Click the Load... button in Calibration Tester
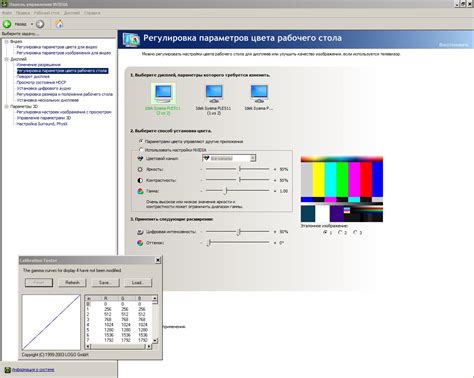Image resolution: width=474 pixels, height=378 pixels. [x=138, y=282]
